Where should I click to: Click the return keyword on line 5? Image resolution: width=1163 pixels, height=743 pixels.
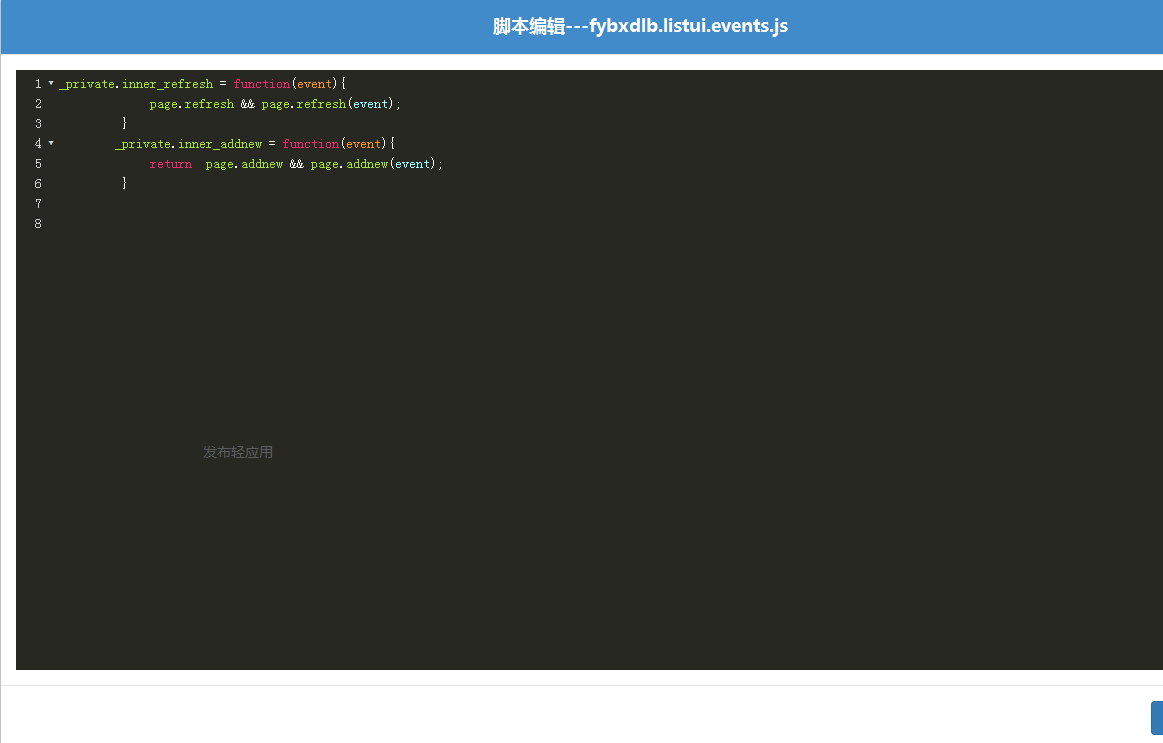[170, 164]
